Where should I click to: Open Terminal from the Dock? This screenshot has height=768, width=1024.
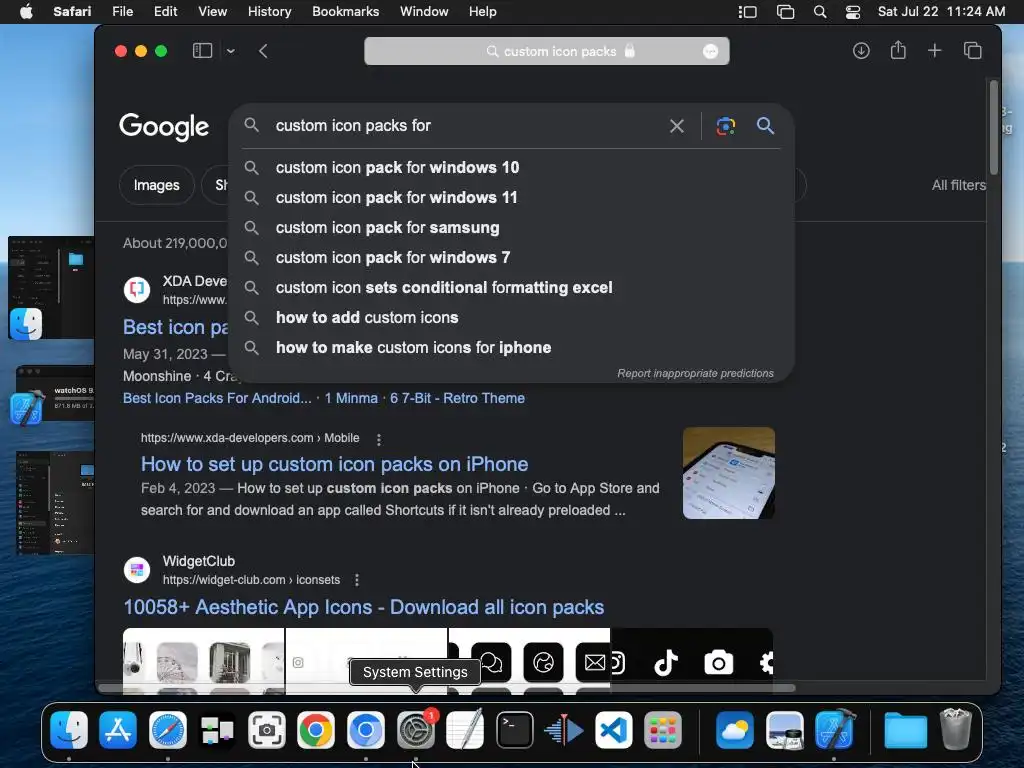(x=515, y=729)
